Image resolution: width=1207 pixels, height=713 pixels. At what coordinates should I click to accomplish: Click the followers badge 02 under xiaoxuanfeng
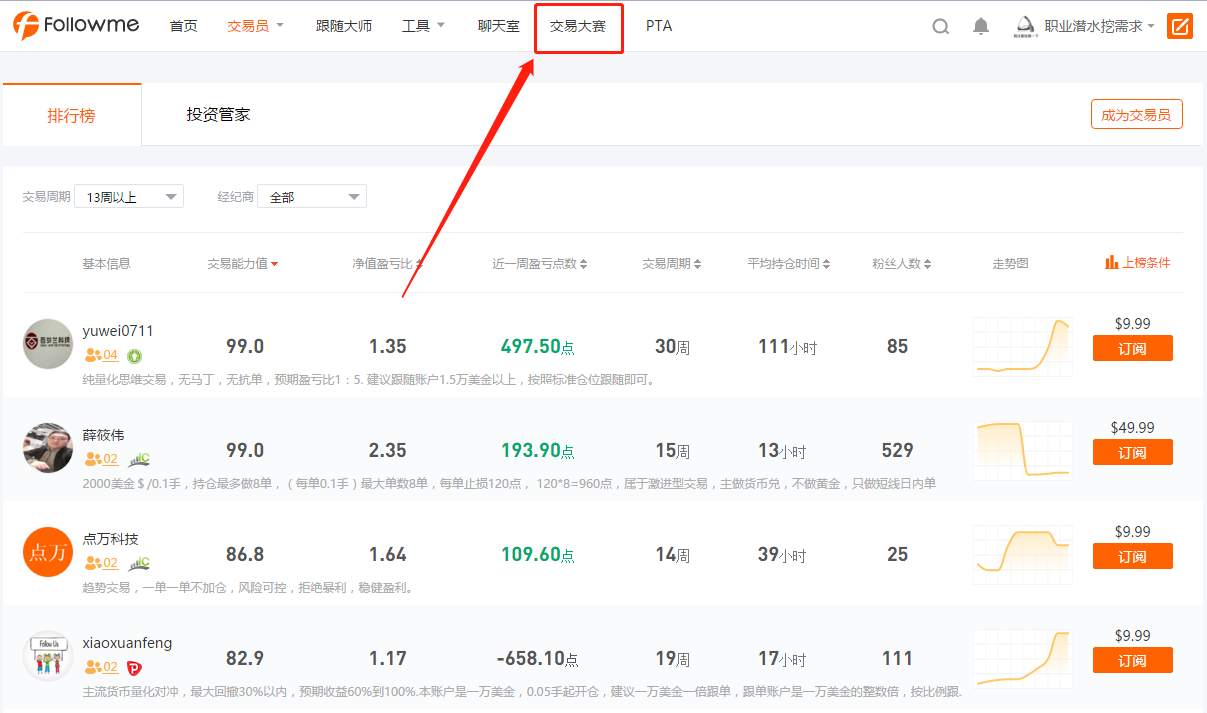click(102, 667)
